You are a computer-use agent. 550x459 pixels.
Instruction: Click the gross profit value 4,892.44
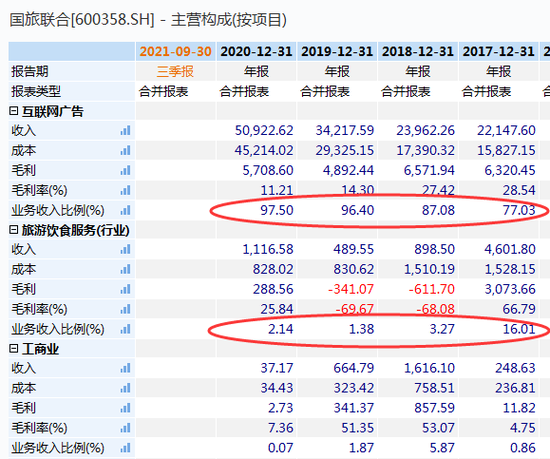349,170
